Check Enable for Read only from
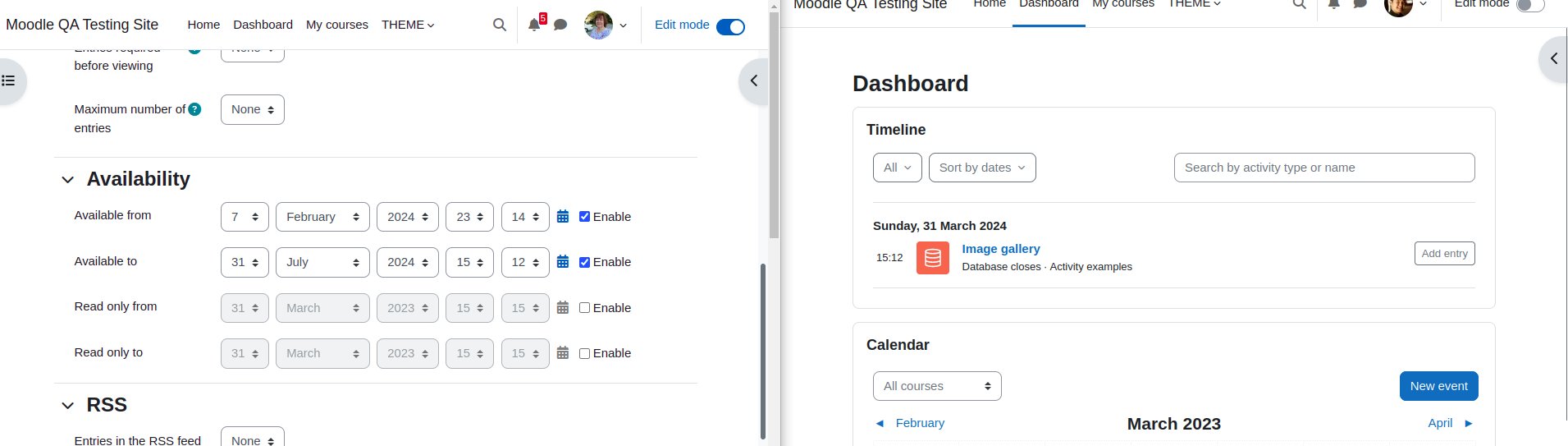 [584, 308]
